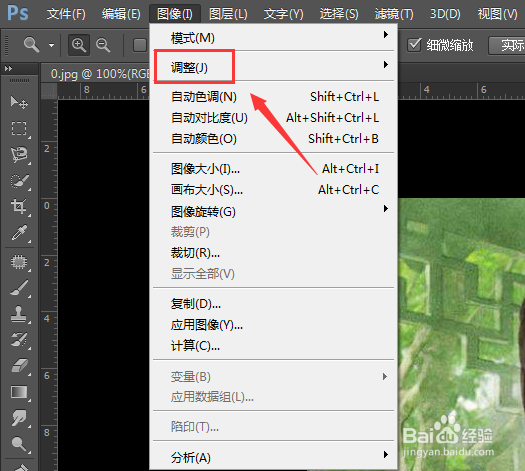Select the Smudge tool
Image resolution: width=525 pixels, height=471 pixels.
[x=19, y=418]
